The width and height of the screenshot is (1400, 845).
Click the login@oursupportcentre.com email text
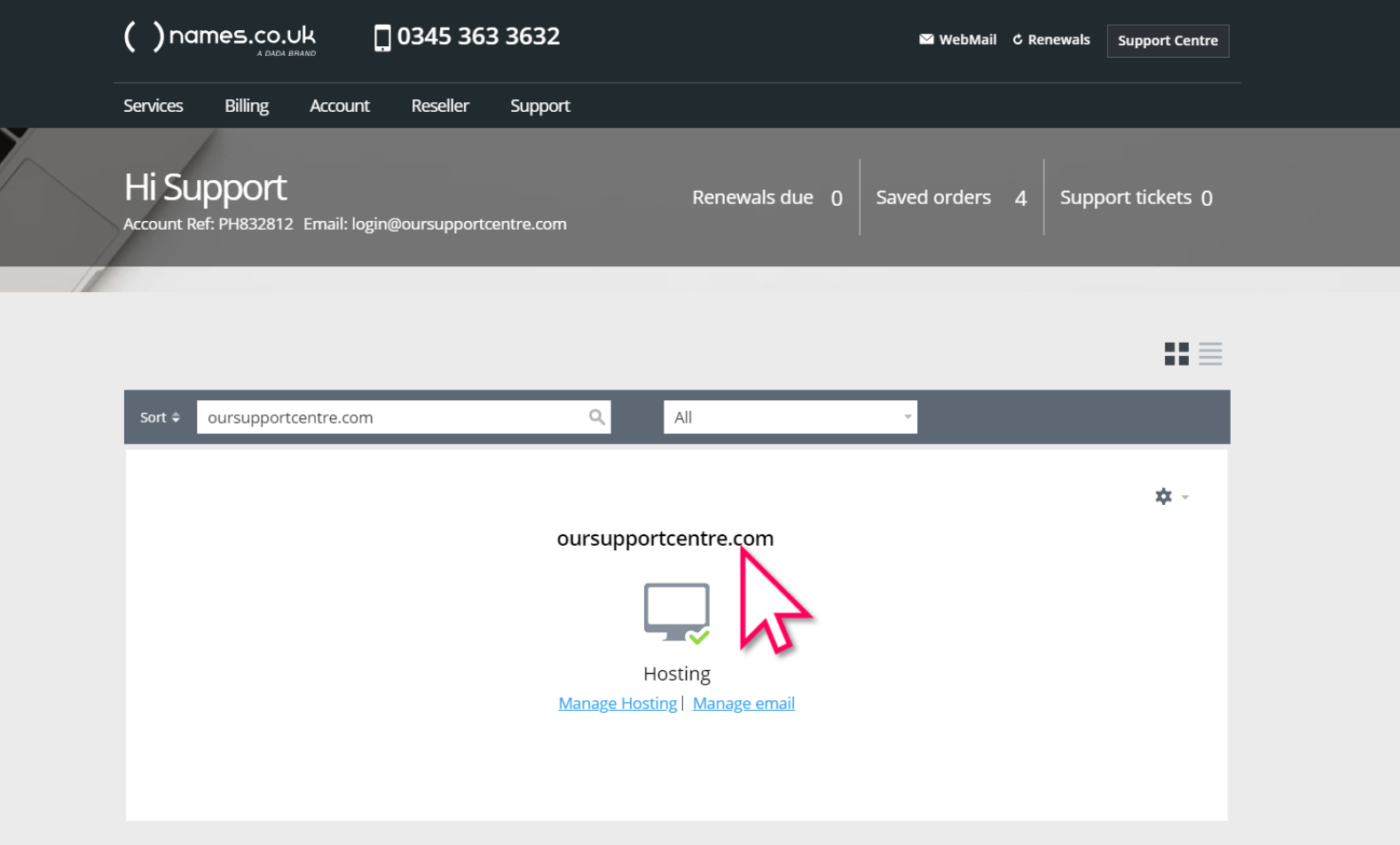[x=459, y=224]
